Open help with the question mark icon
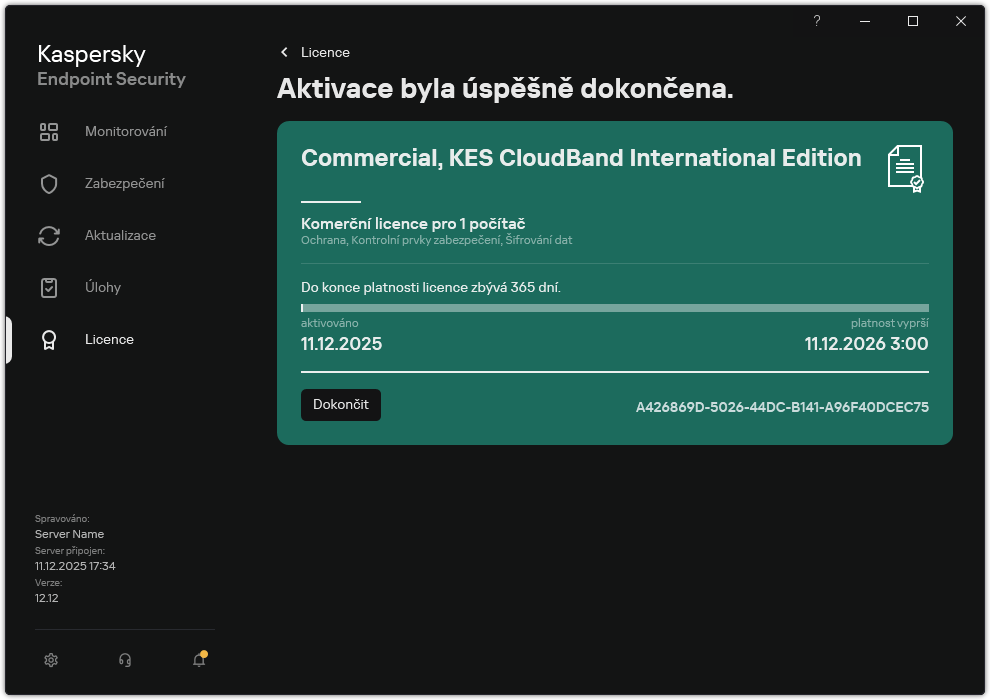This screenshot has height=700, width=990. click(816, 21)
